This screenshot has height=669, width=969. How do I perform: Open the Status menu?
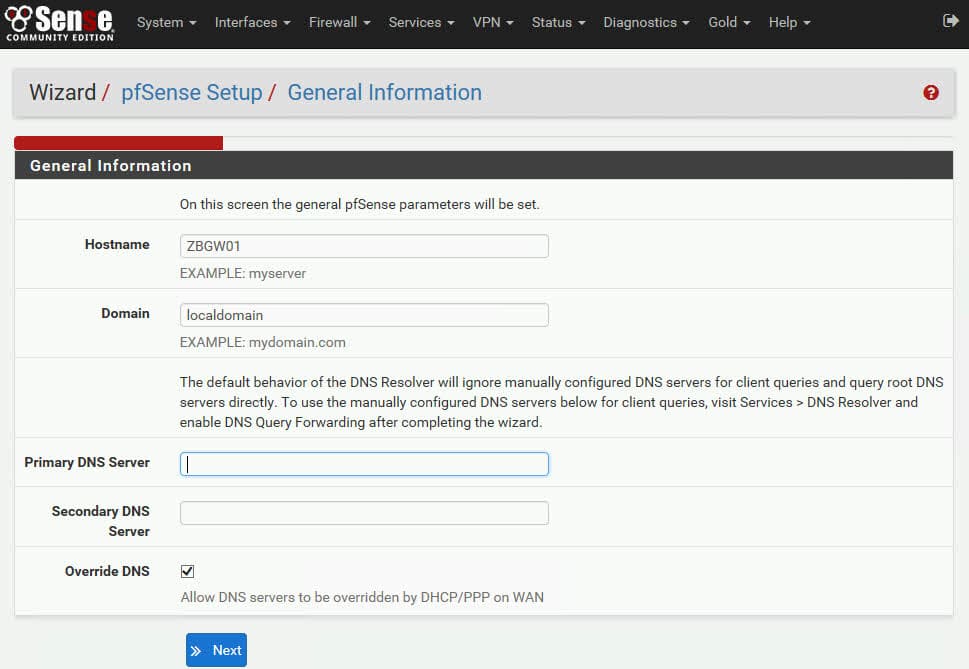[x=558, y=22]
